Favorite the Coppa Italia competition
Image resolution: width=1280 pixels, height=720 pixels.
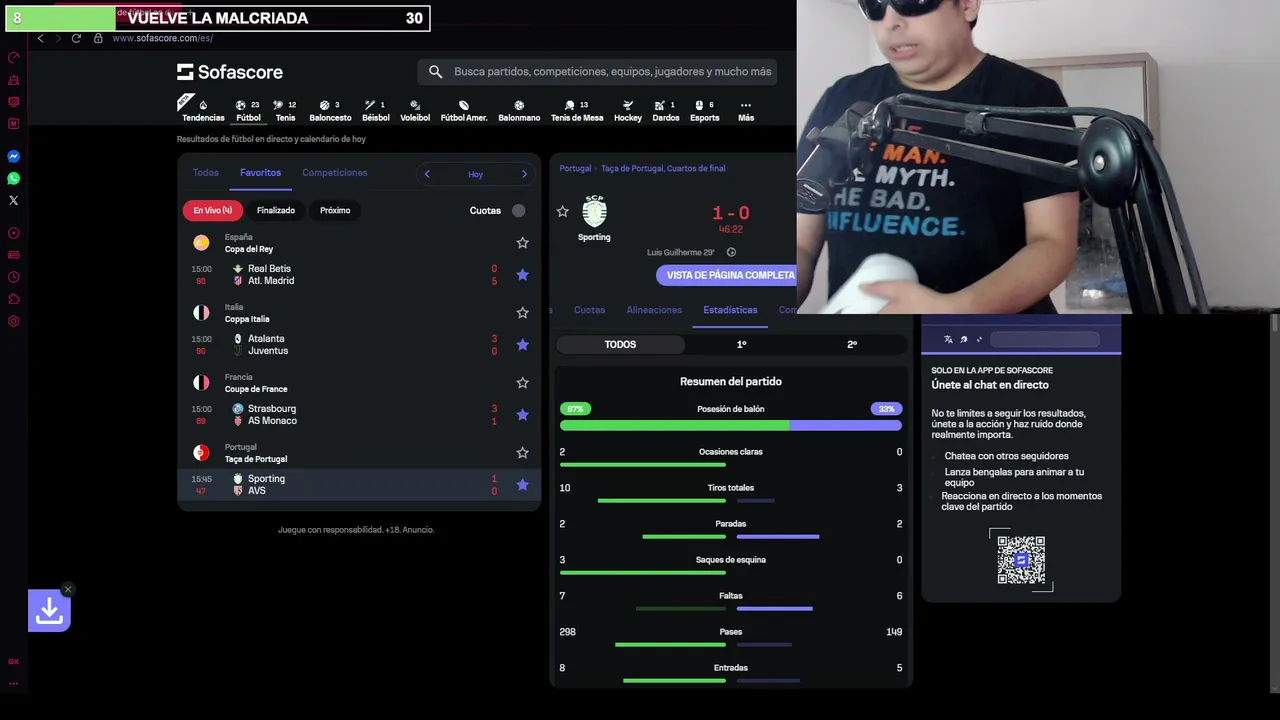coord(522,313)
